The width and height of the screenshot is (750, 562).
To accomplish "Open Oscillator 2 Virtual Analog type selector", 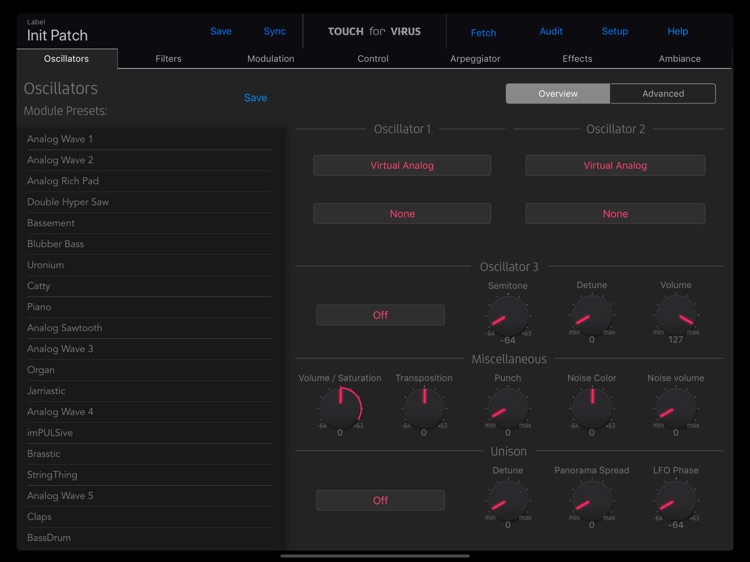I will tap(615, 165).
